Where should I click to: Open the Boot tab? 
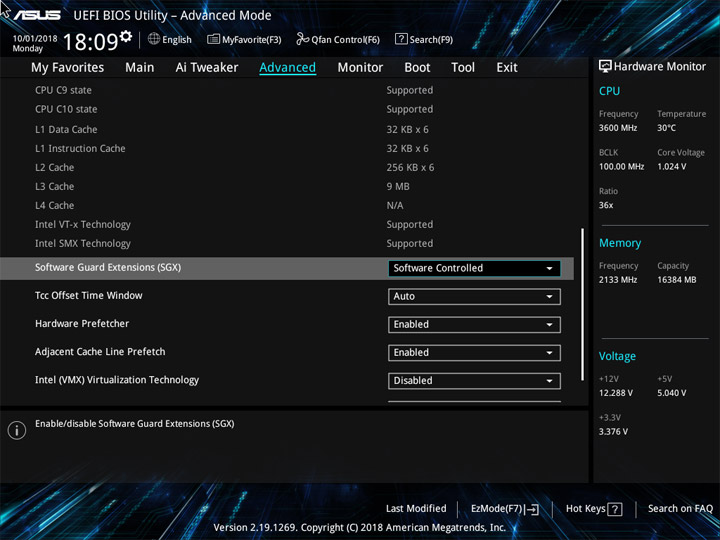pos(417,68)
